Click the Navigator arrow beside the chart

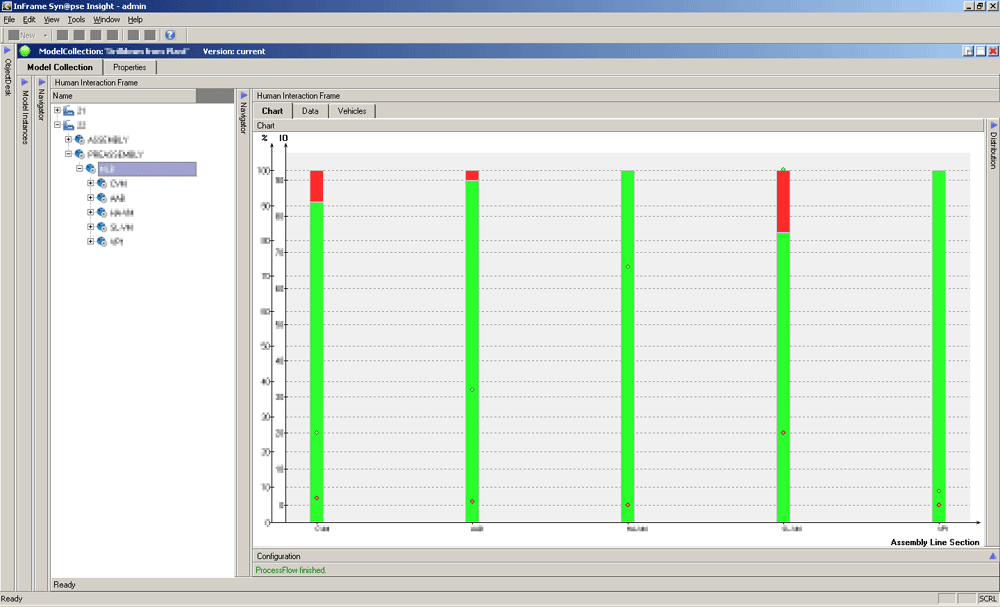(243, 96)
